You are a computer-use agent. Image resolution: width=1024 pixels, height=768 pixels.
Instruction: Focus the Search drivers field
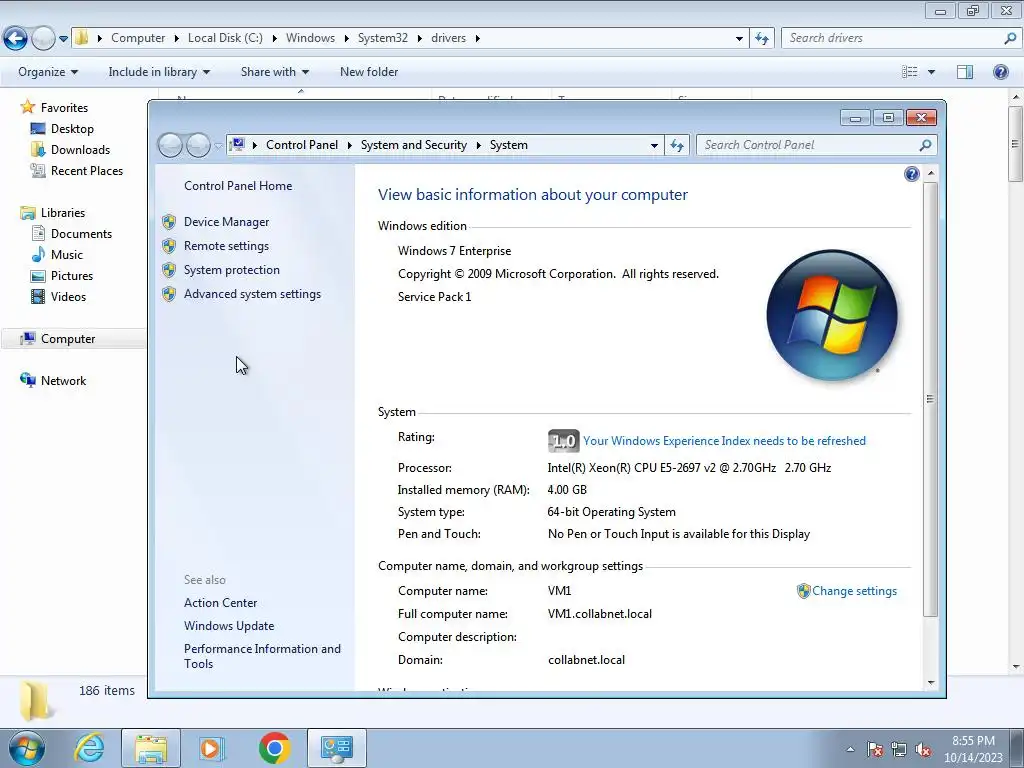point(893,38)
